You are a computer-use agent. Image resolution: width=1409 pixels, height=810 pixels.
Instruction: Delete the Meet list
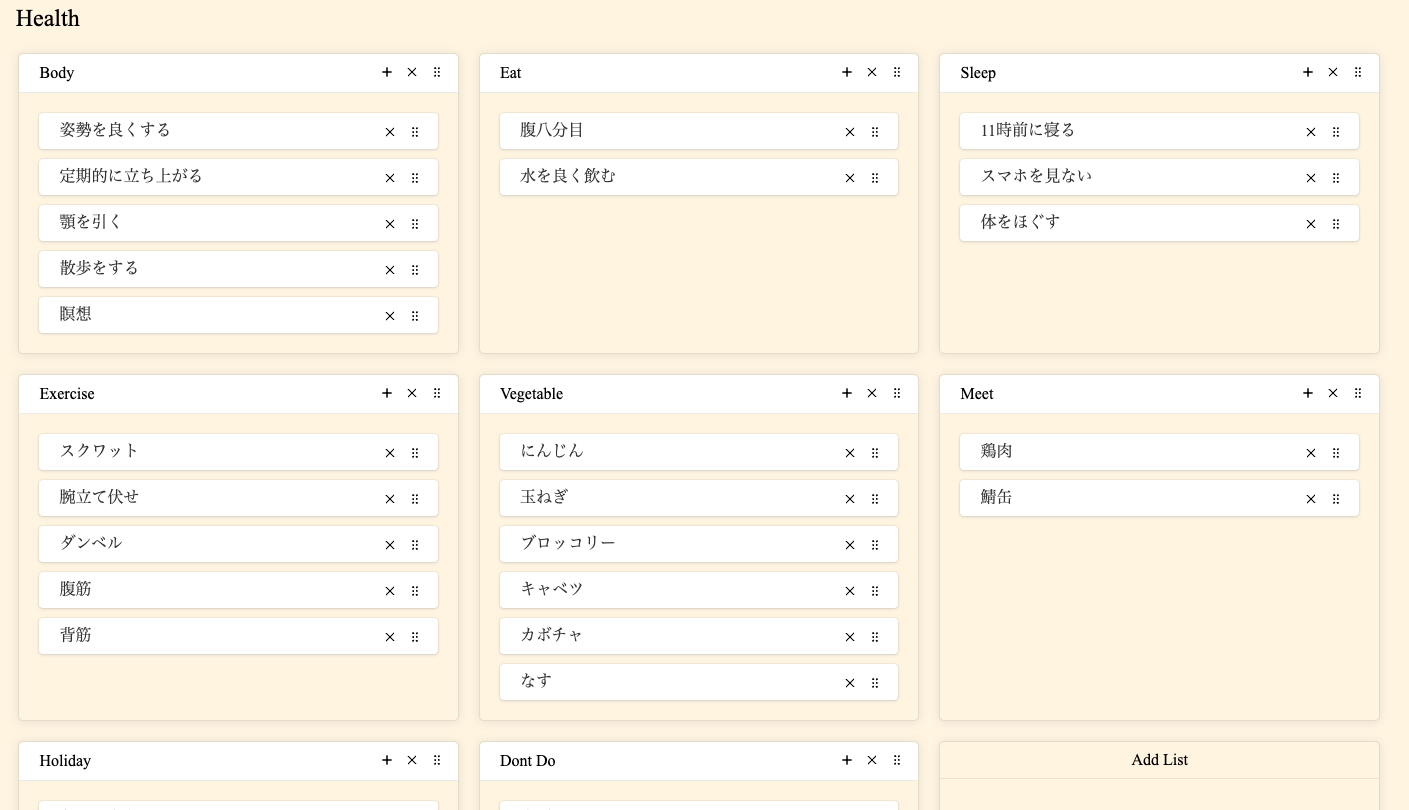click(1333, 393)
